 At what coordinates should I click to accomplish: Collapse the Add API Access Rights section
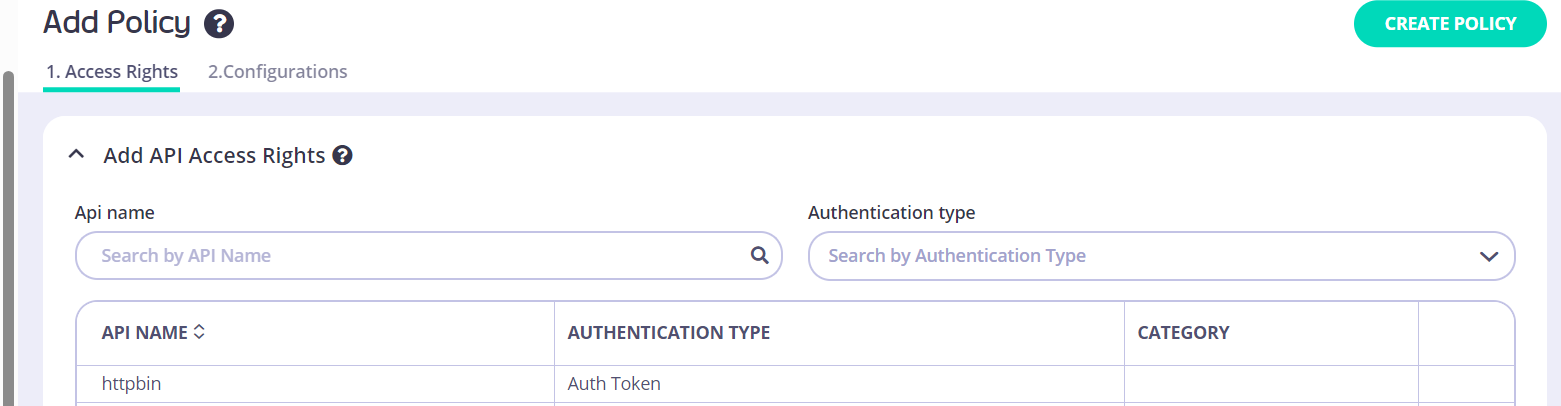[x=75, y=156]
